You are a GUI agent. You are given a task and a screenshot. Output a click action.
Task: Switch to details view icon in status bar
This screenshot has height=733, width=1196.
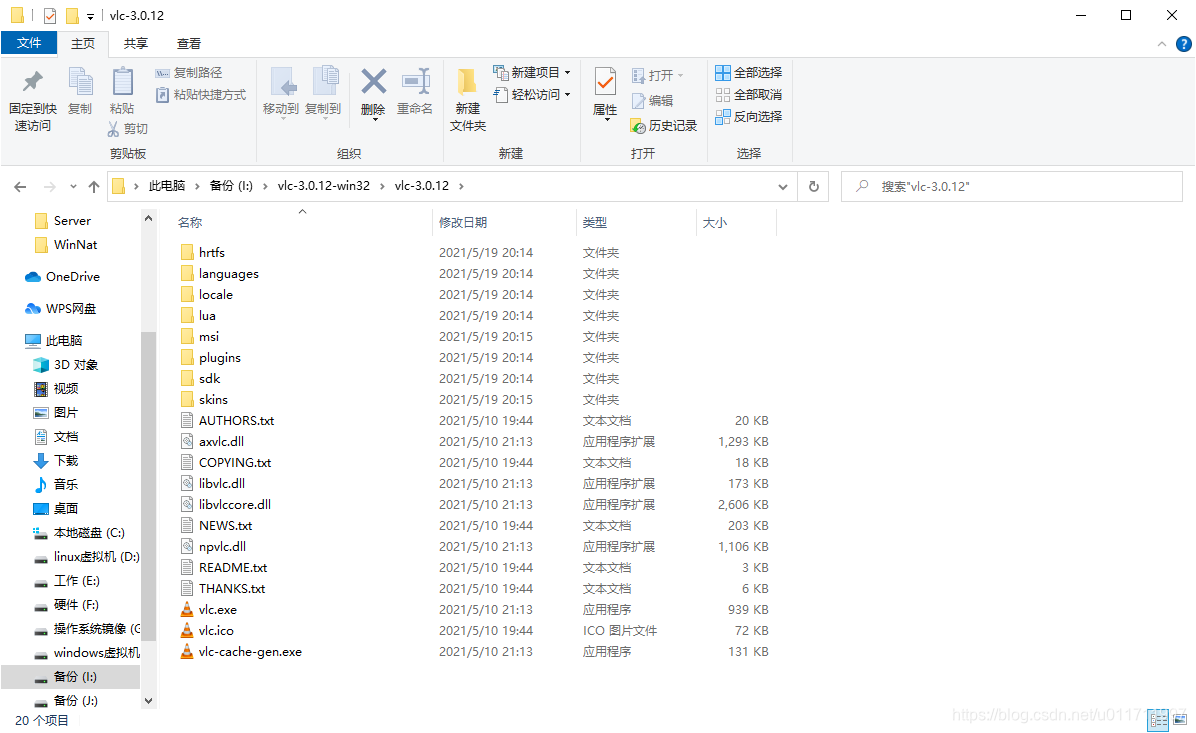click(x=1159, y=719)
